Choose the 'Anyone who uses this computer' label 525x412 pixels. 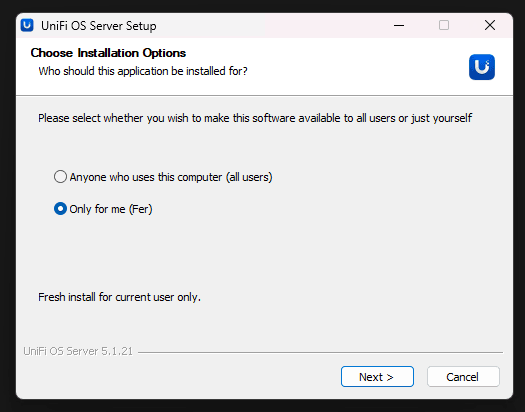pos(171,177)
